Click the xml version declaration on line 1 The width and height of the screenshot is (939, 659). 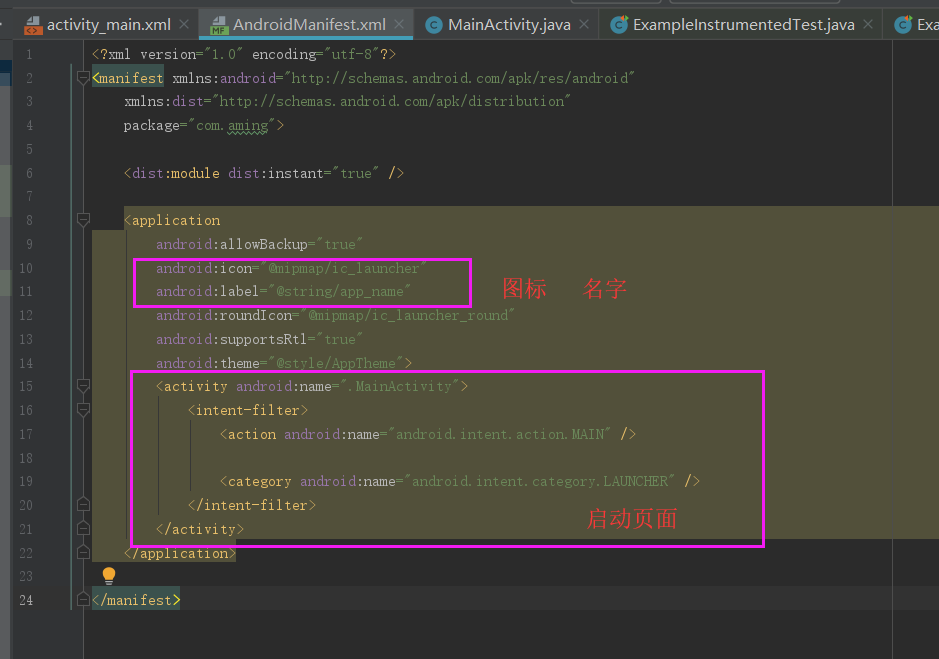click(x=244, y=55)
